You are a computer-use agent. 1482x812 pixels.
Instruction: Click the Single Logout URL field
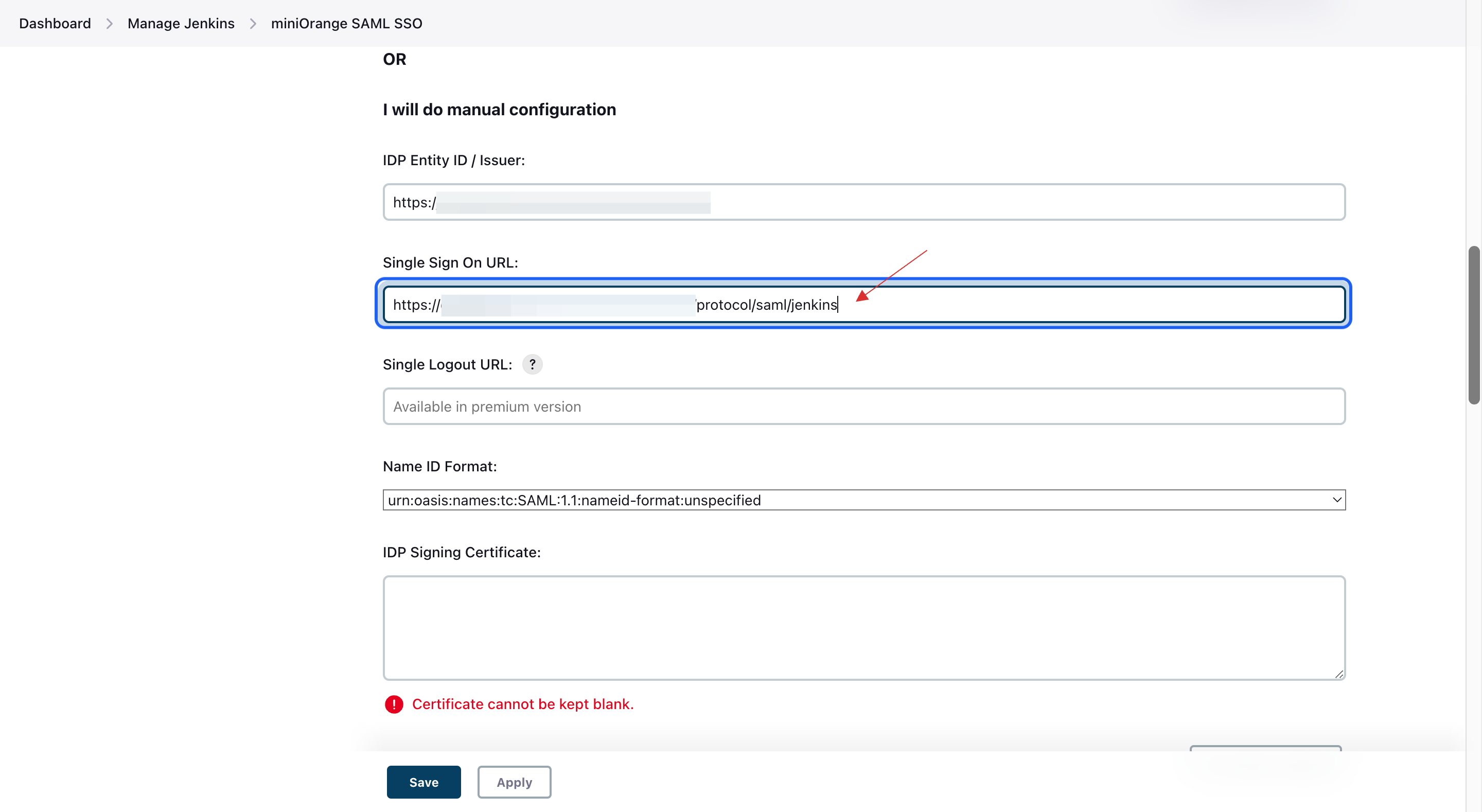click(863, 407)
